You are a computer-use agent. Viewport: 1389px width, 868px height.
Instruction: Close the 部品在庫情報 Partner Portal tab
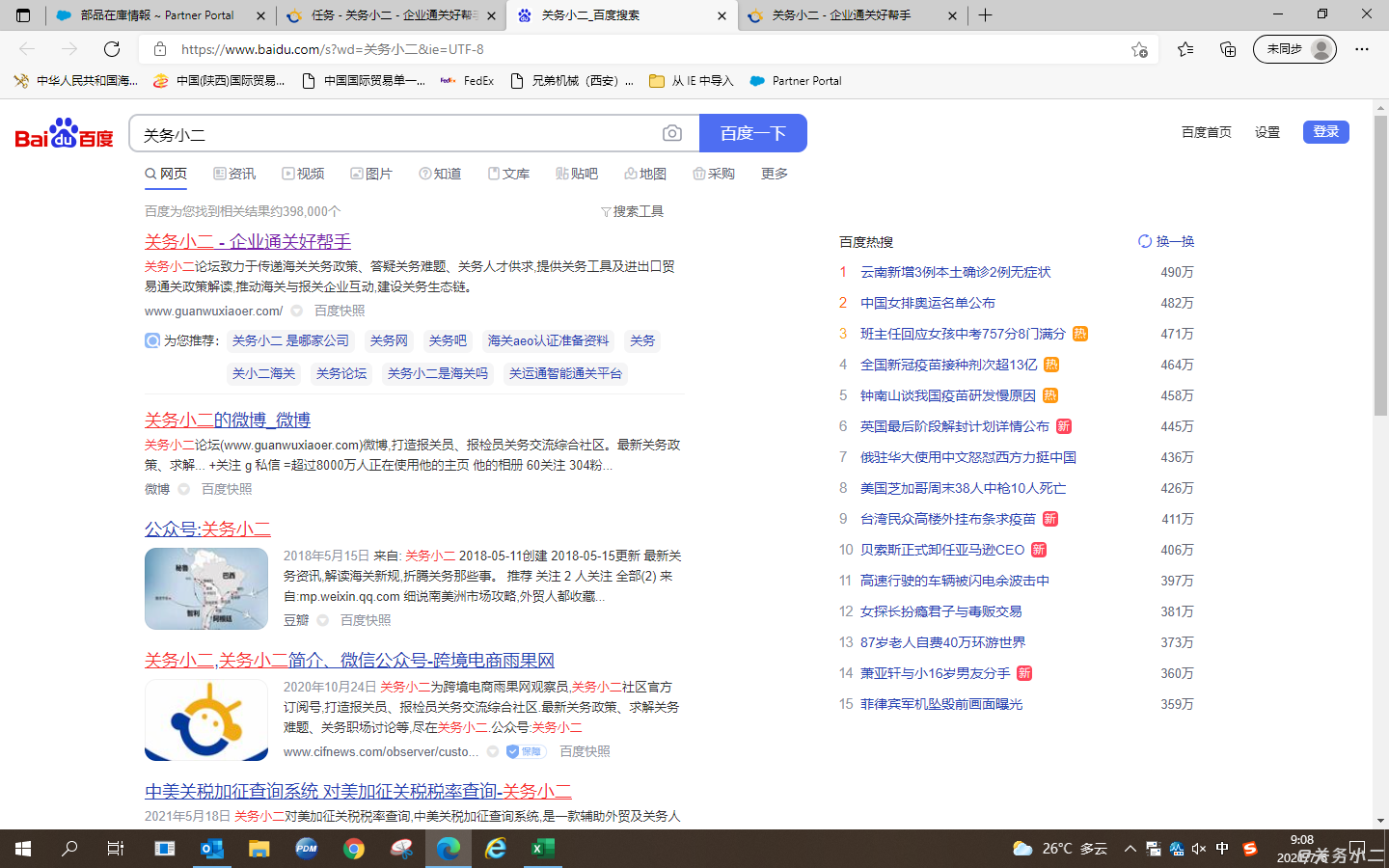[260, 15]
